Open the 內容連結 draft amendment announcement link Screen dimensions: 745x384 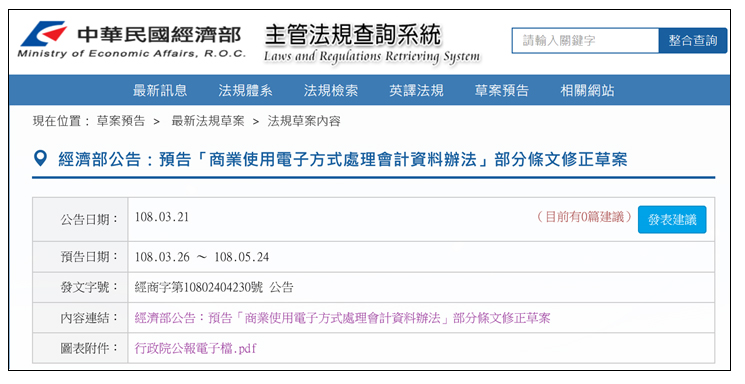[342, 318]
